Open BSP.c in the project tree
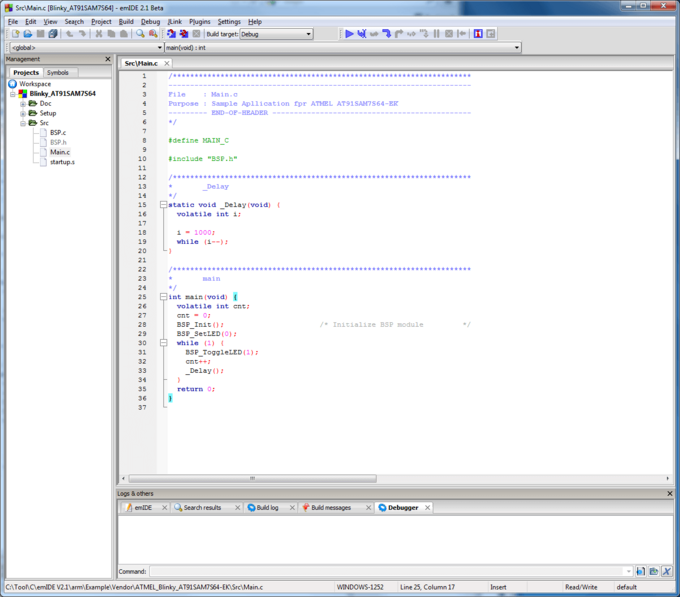 [57, 133]
